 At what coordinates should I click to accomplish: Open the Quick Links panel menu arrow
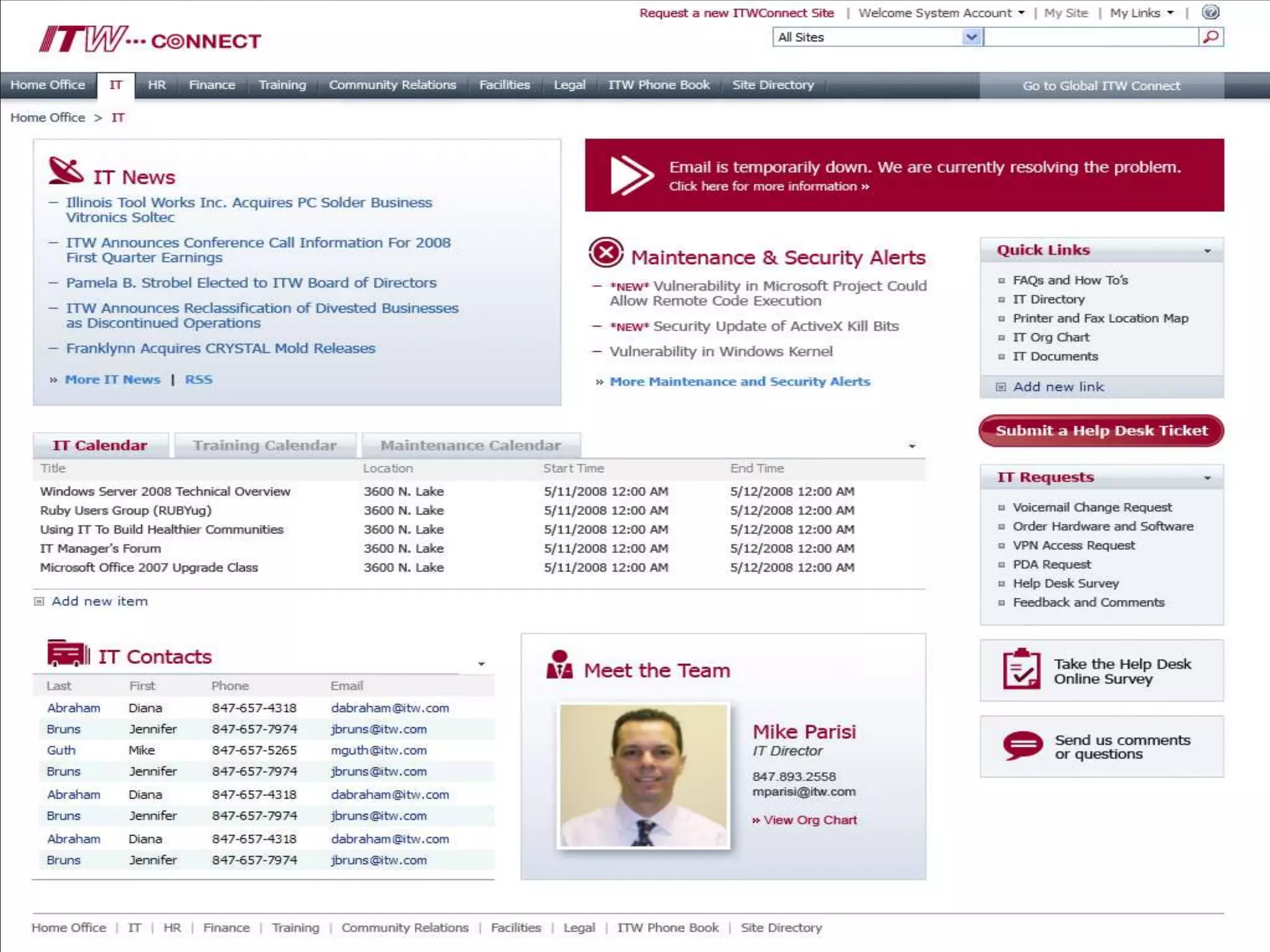click(x=1207, y=251)
